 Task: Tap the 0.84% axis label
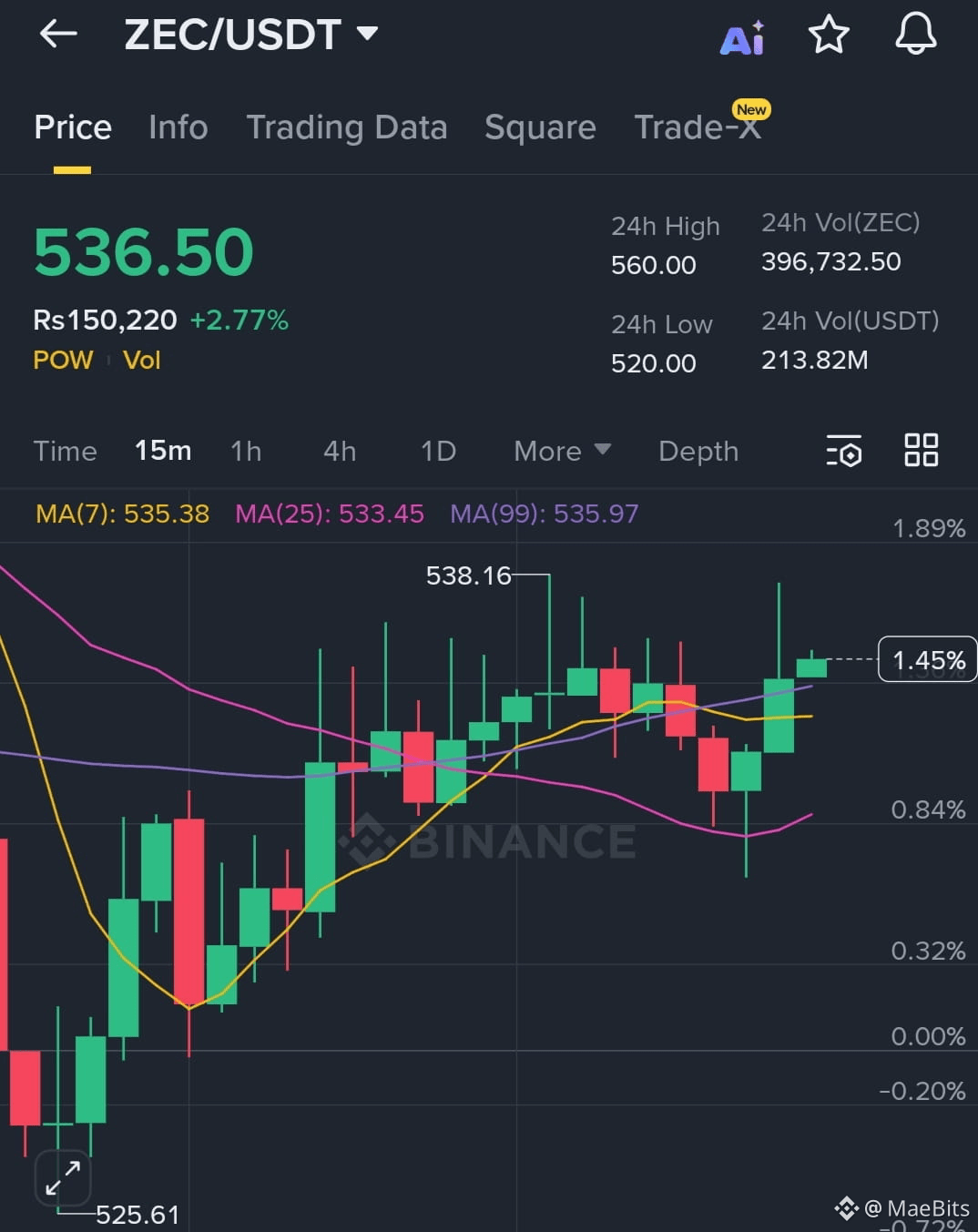tap(928, 809)
